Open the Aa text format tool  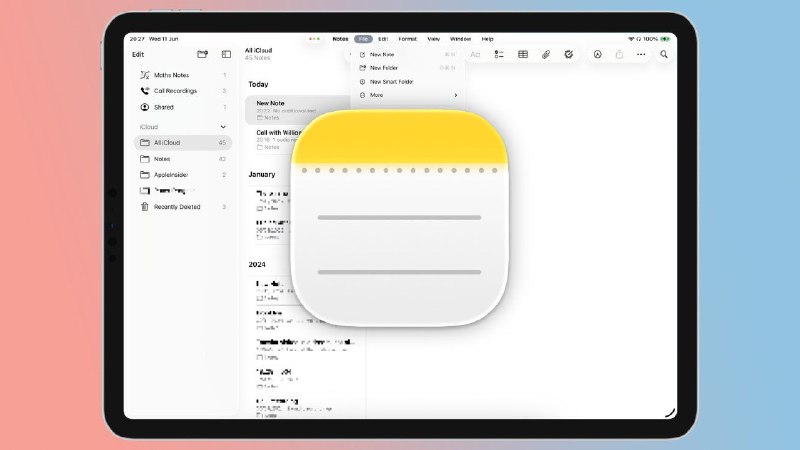pyautogui.click(x=475, y=54)
